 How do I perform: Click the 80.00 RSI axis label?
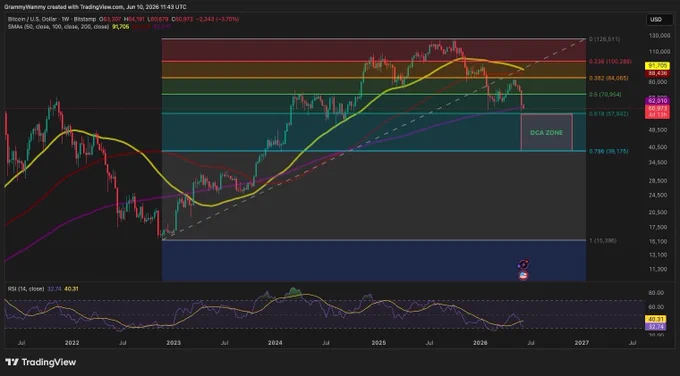coord(656,293)
